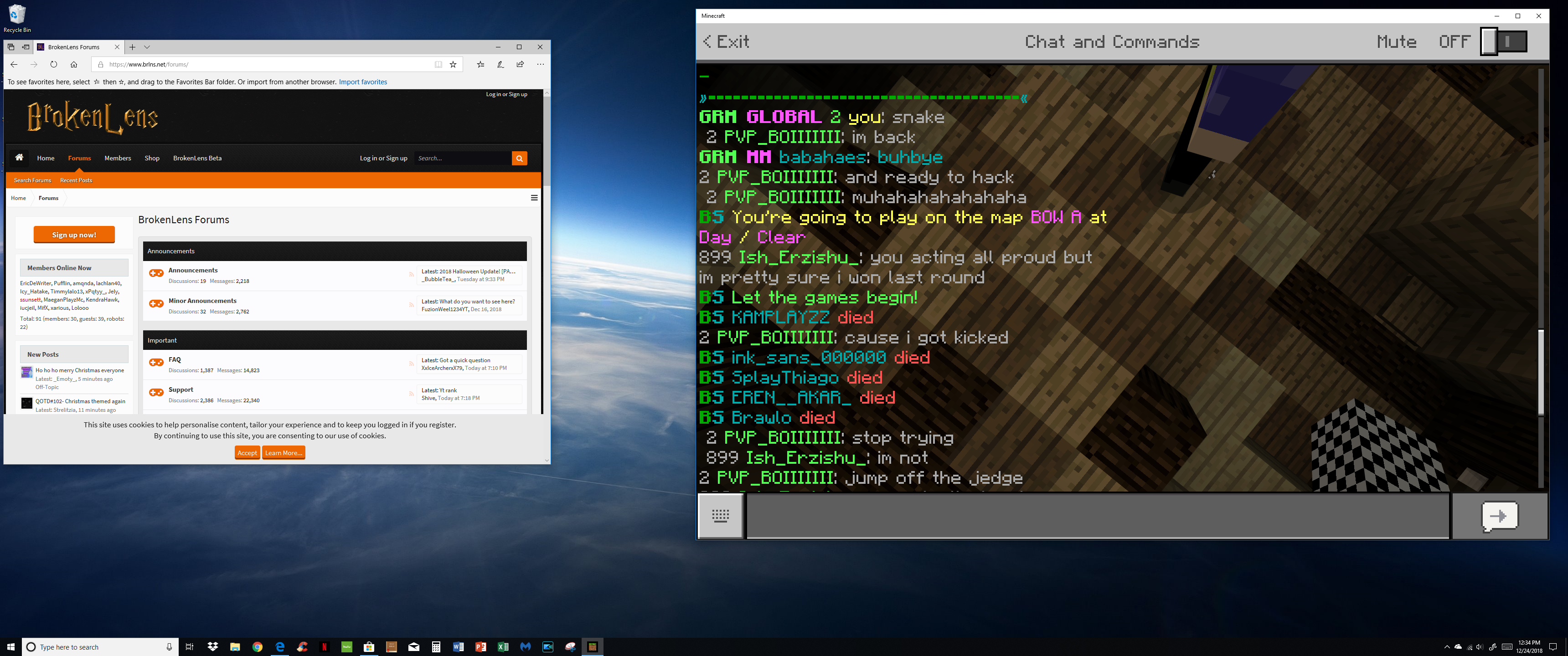Open Dropbox from the taskbar

coord(212,647)
